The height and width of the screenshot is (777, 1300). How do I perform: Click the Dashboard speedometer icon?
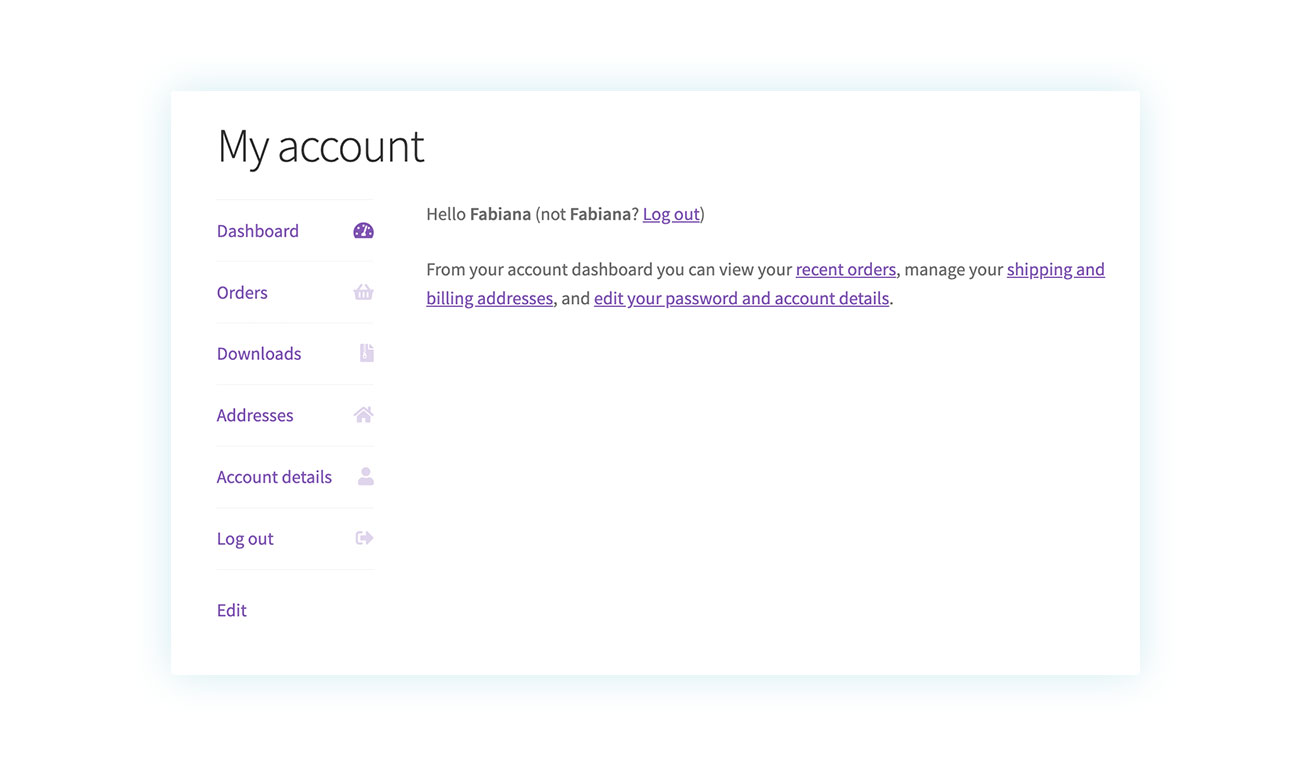[x=364, y=231]
